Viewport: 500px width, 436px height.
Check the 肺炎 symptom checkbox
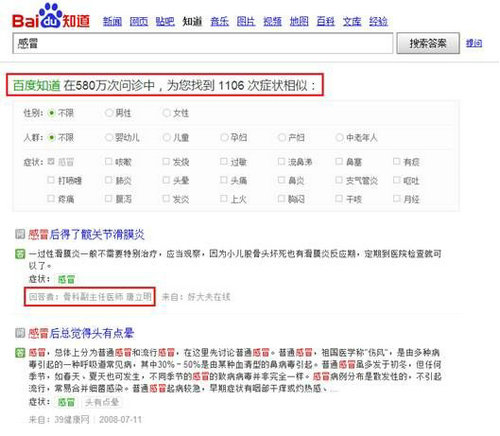108,180
